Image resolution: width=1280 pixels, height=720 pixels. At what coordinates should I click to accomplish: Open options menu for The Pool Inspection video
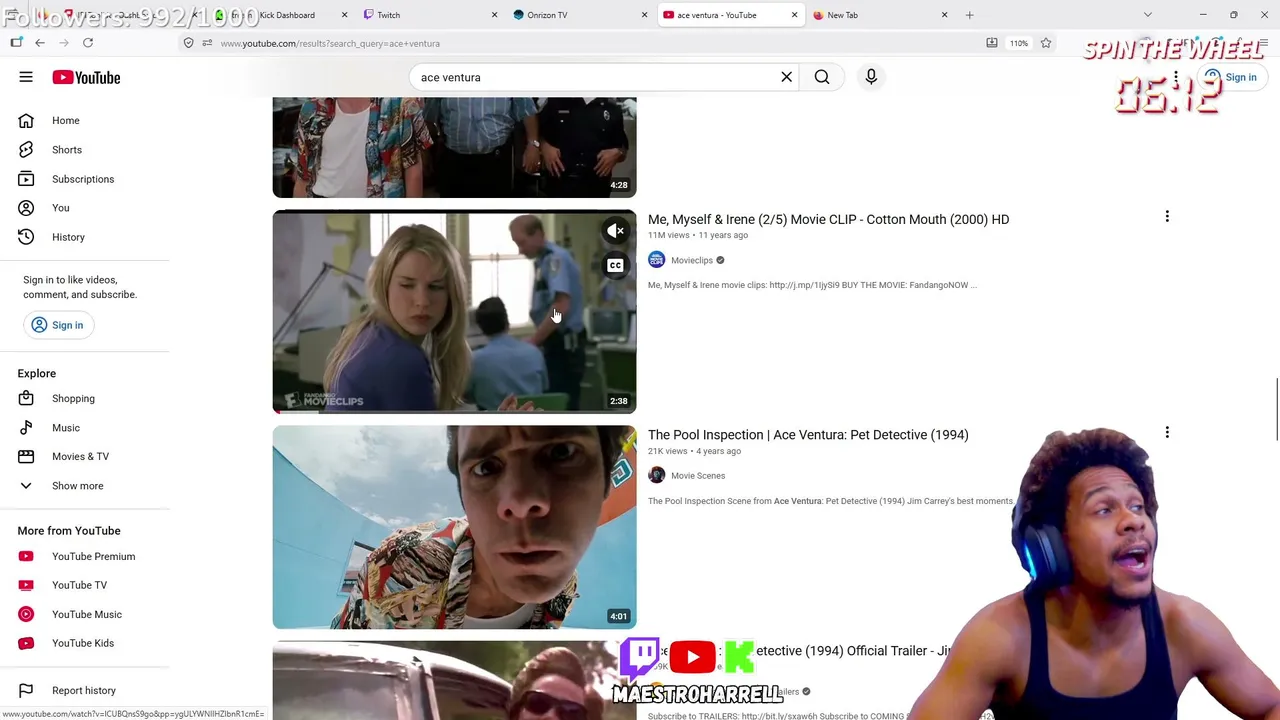coord(1167,433)
